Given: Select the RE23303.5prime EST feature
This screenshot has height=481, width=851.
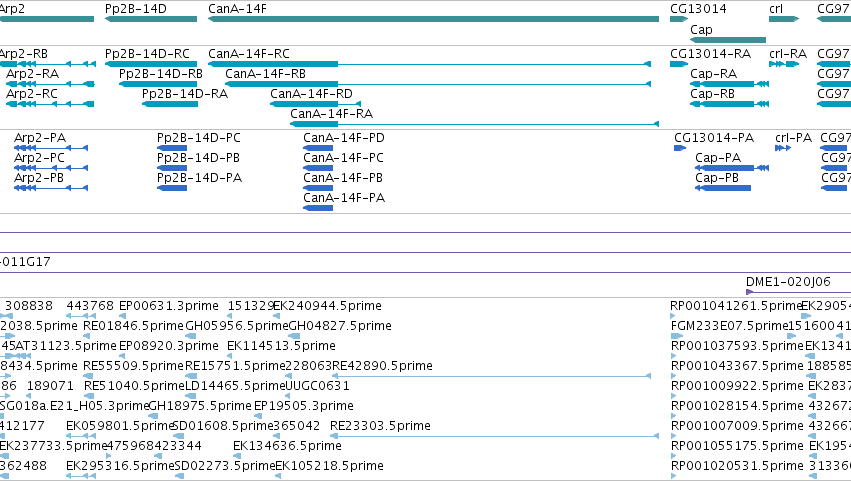Looking at the screenshot, I should tap(494, 436).
